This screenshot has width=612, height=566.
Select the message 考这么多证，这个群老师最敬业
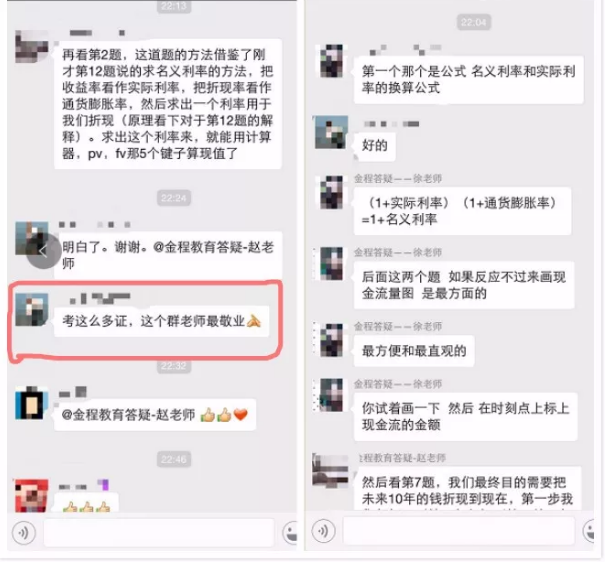point(162,322)
